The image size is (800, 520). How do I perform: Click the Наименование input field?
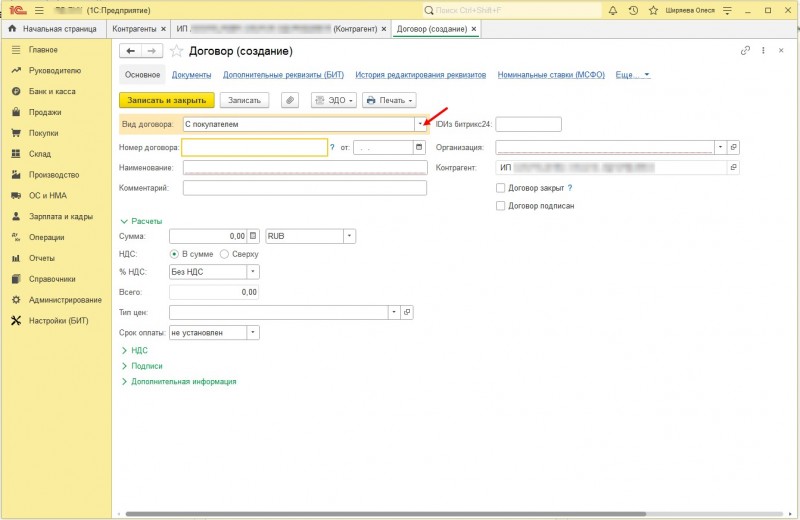tap(305, 167)
